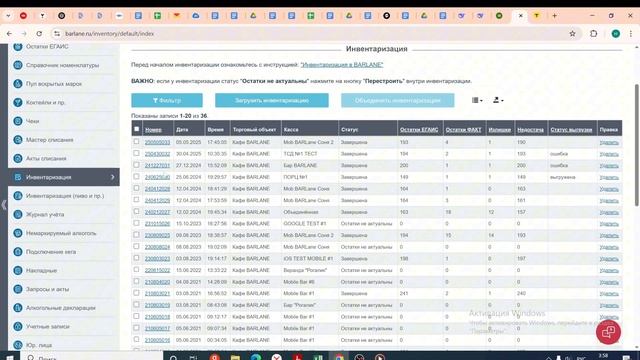Click the Акты списания sidebar icon

(18, 158)
